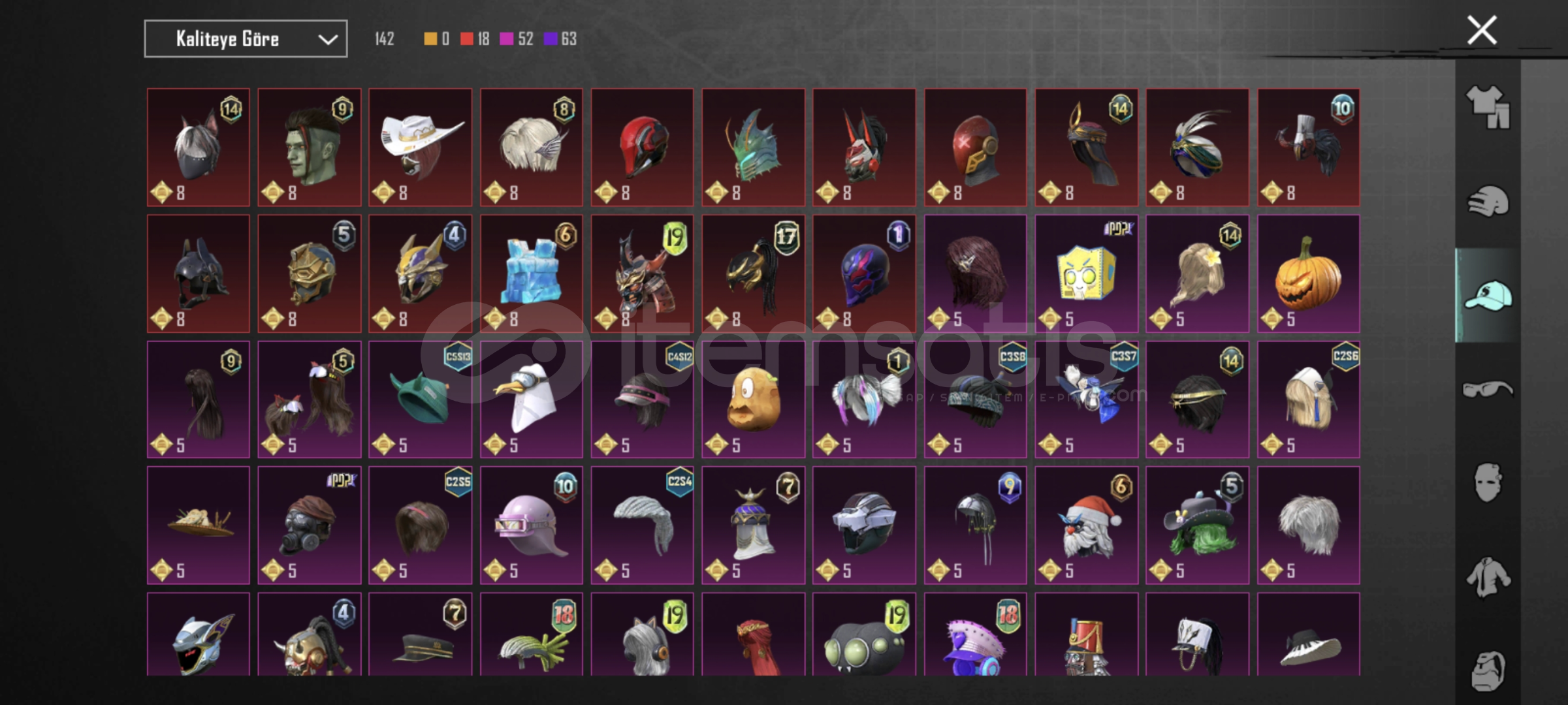Choose the yellow box head mask item

click(x=1086, y=274)
